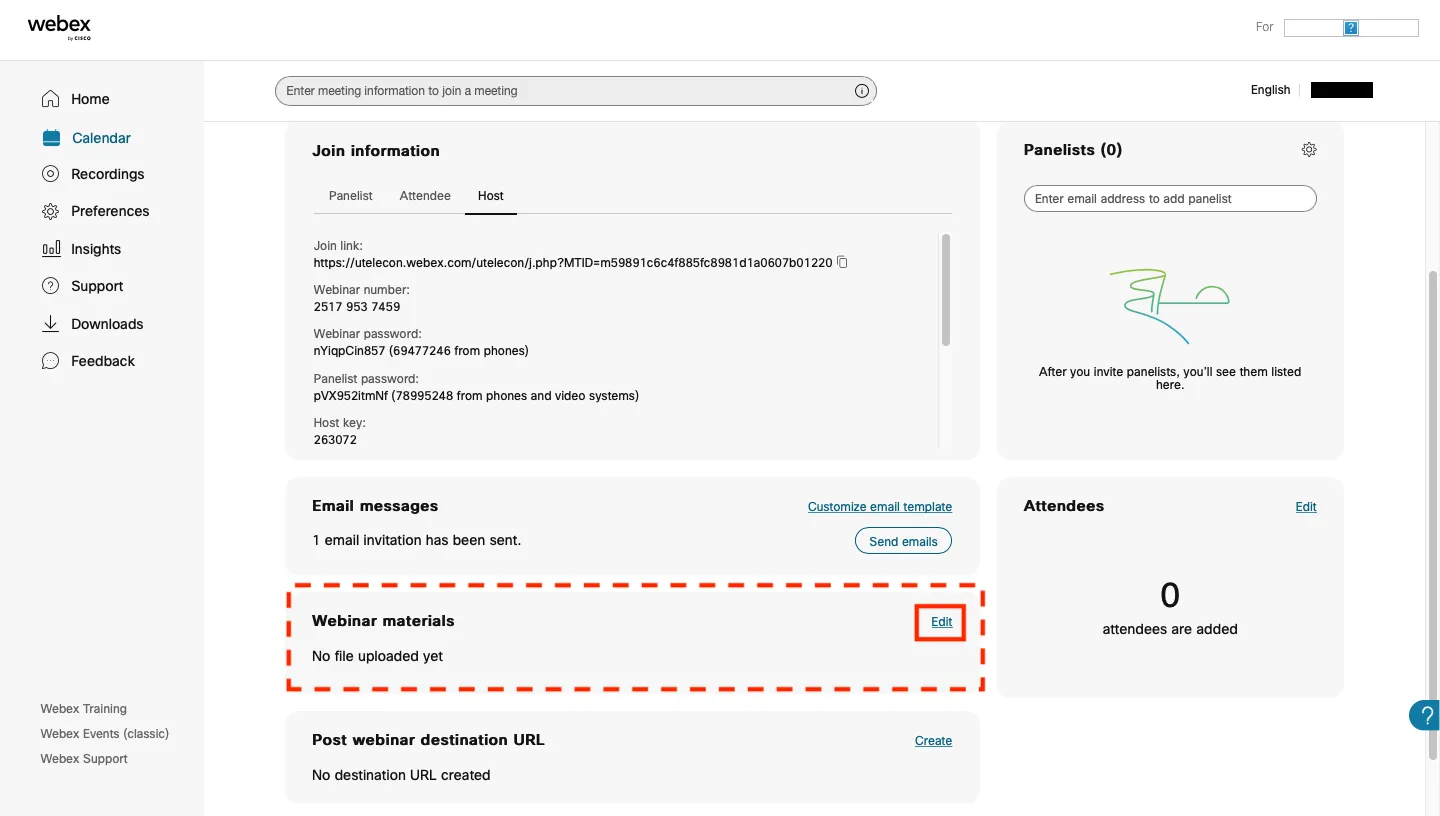
Task: Open the English language selector
Action: click(1270, 90)
